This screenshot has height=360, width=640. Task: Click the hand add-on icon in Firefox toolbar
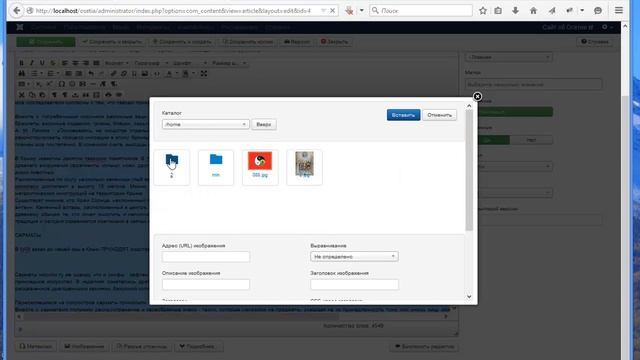coord(349,11)
